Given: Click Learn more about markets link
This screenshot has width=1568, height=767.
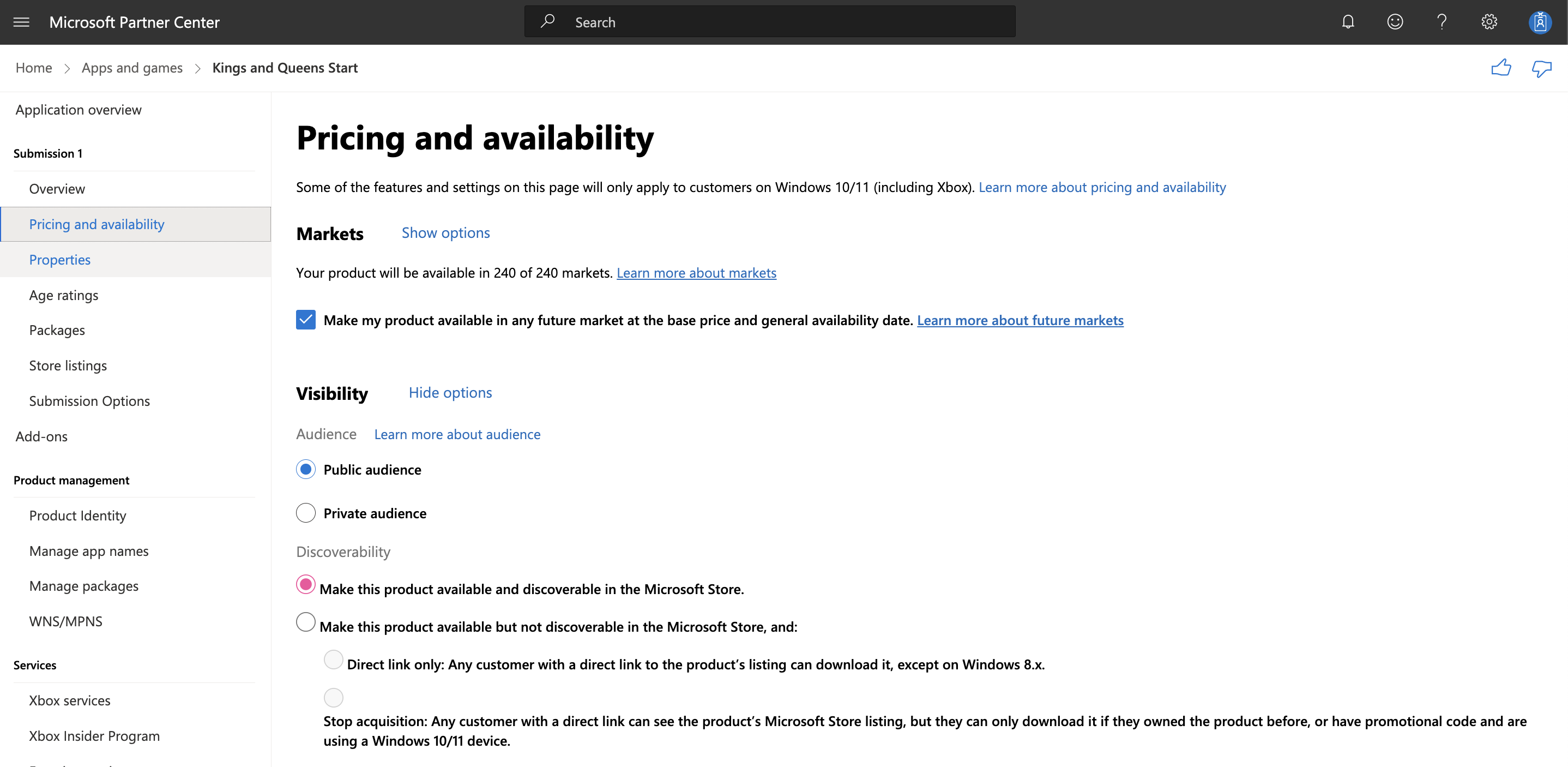Looking at the screenshot, I should coord(696,273).
